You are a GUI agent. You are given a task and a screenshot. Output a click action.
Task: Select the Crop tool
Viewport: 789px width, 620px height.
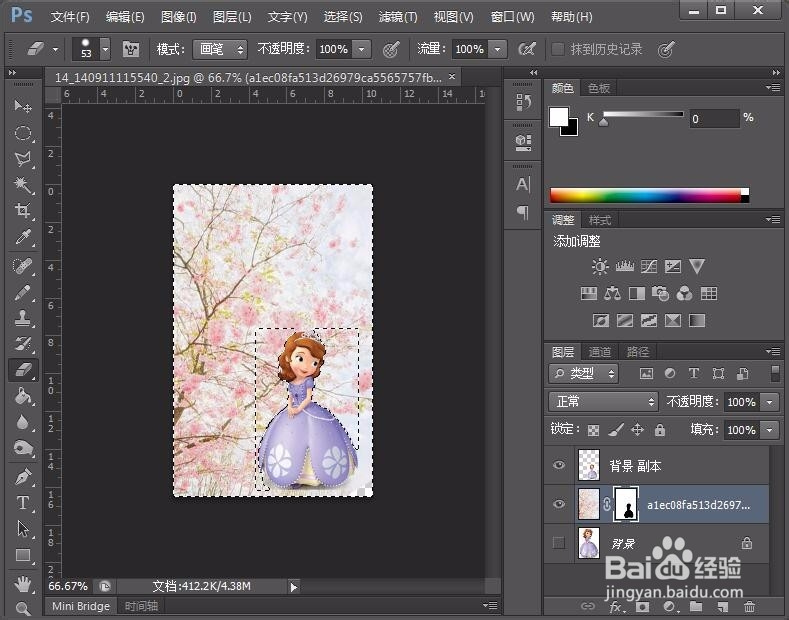(23, 210)
